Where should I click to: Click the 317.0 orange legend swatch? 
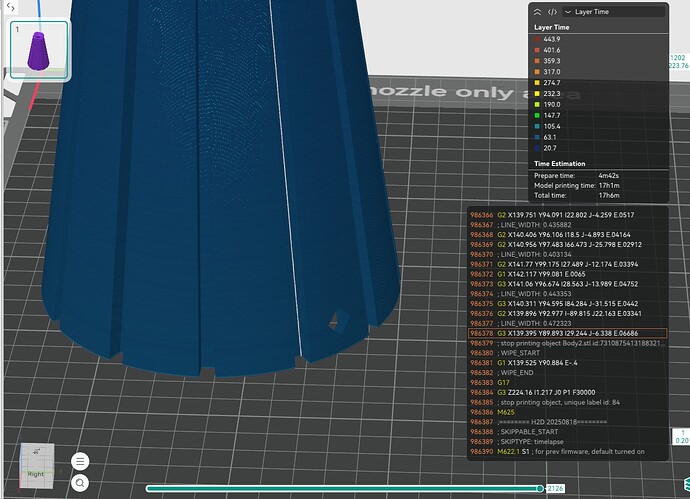pos(537,72)
